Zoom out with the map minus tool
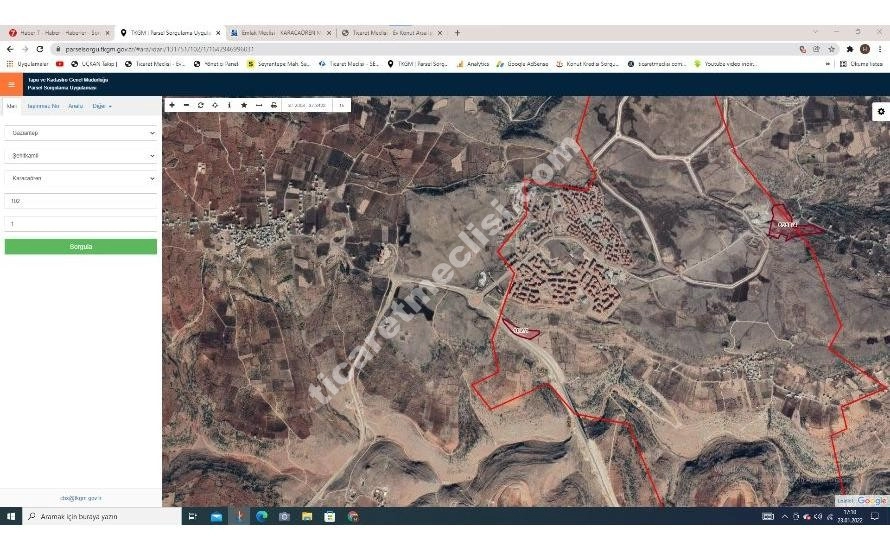This screenshot has height=550, width=890. click(186, 105)
